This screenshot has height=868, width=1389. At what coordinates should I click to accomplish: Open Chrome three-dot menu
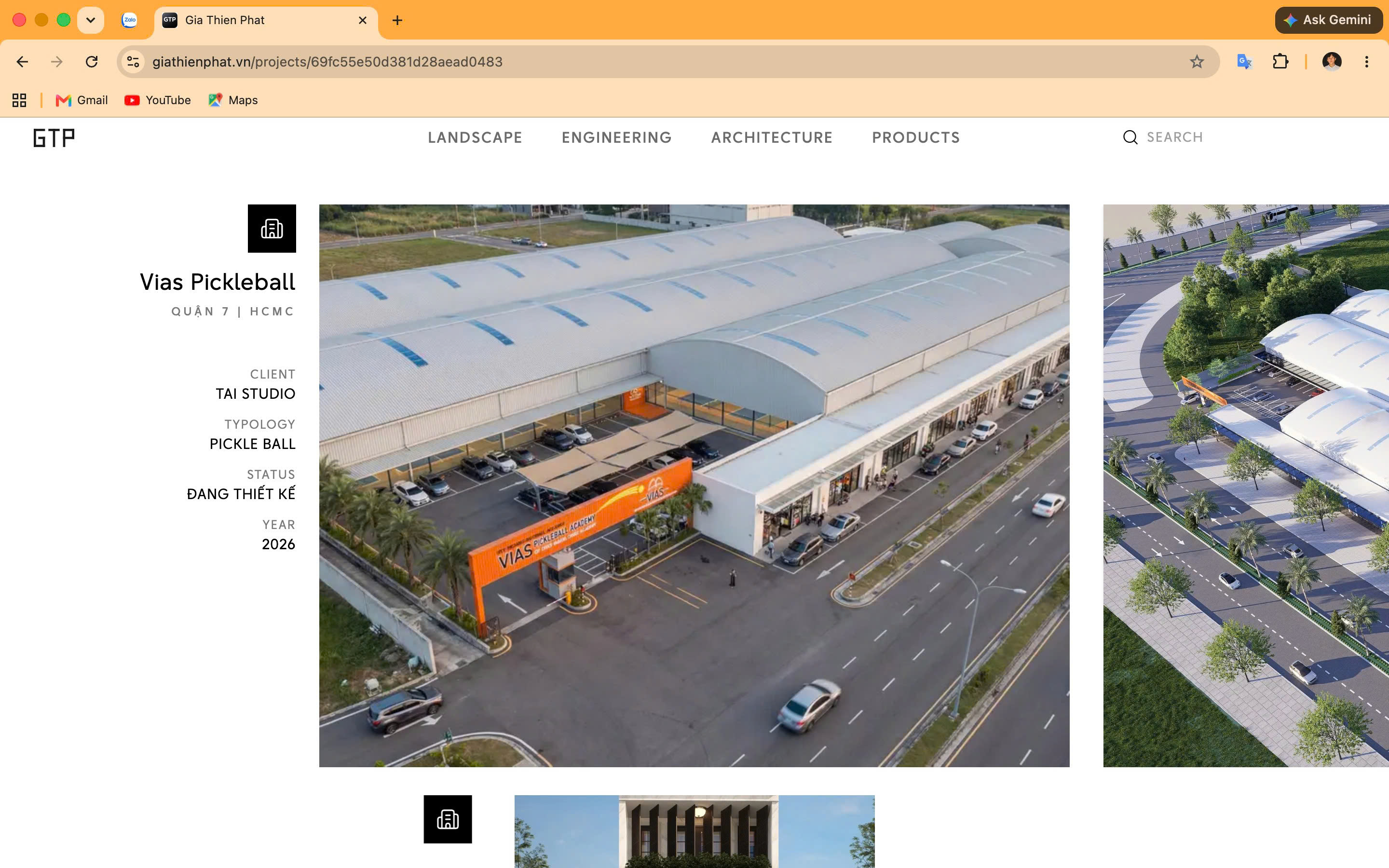coord(1367,61)
